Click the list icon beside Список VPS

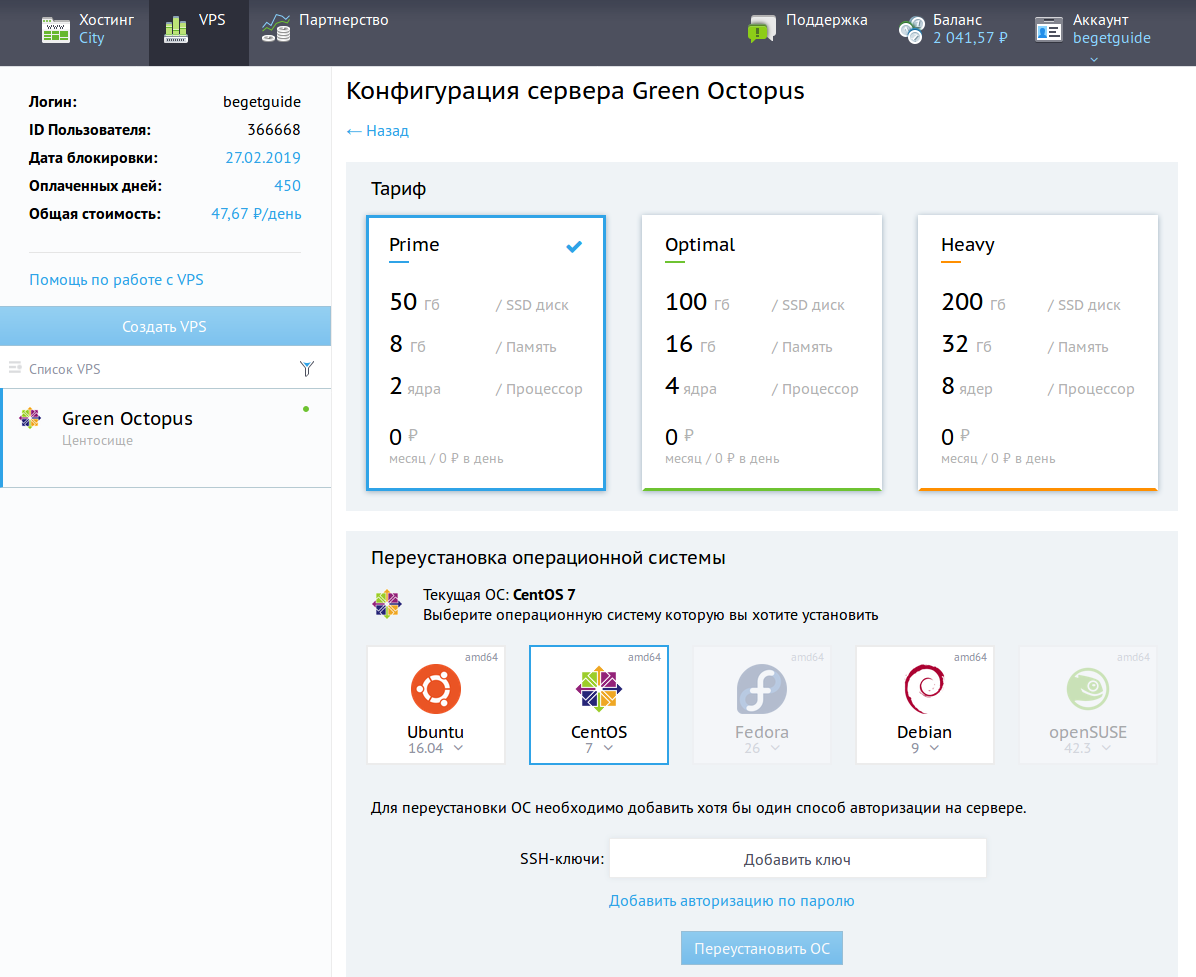15,368
